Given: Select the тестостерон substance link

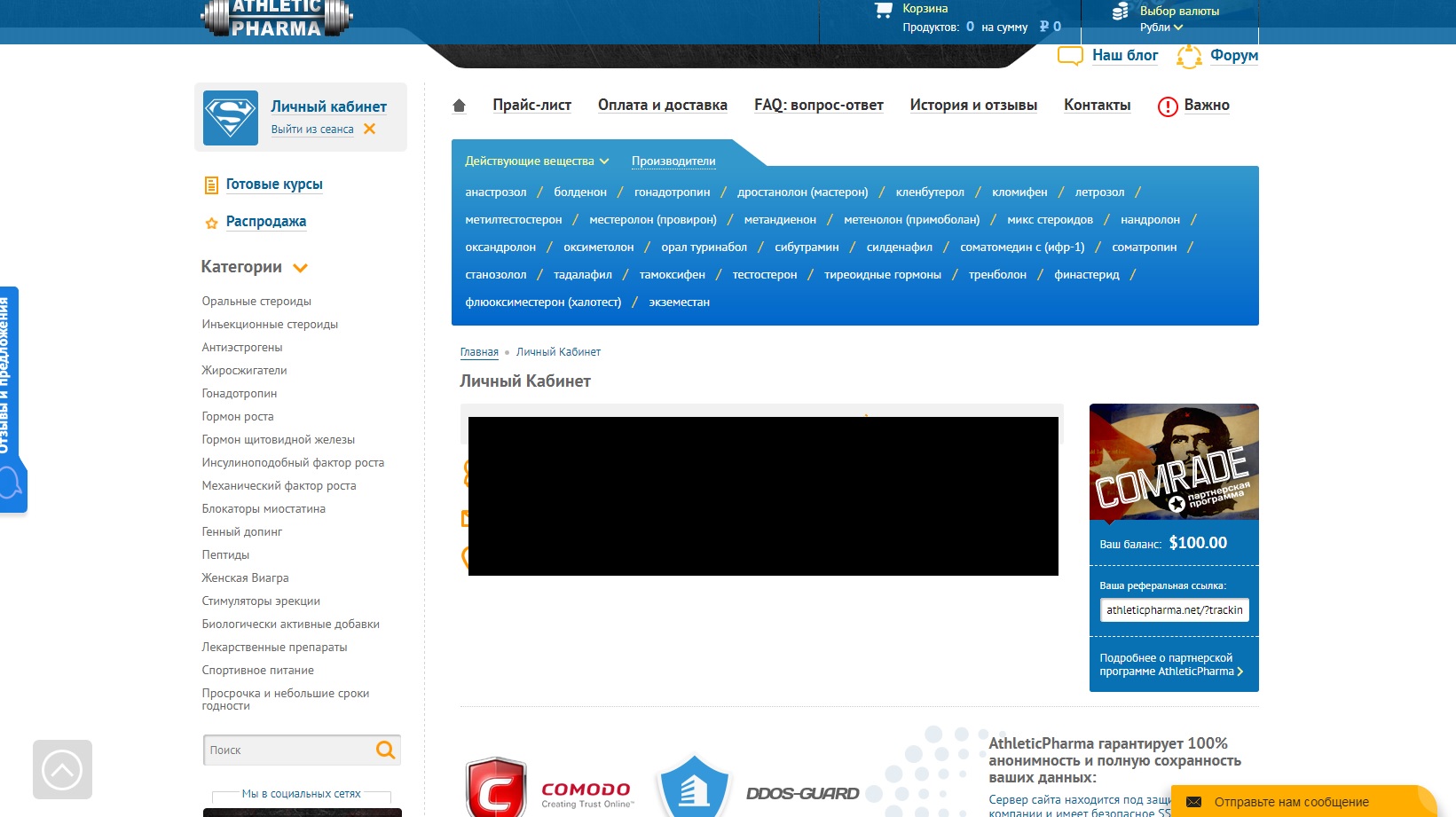Looking at the screenshot, I should click(764, 275).
